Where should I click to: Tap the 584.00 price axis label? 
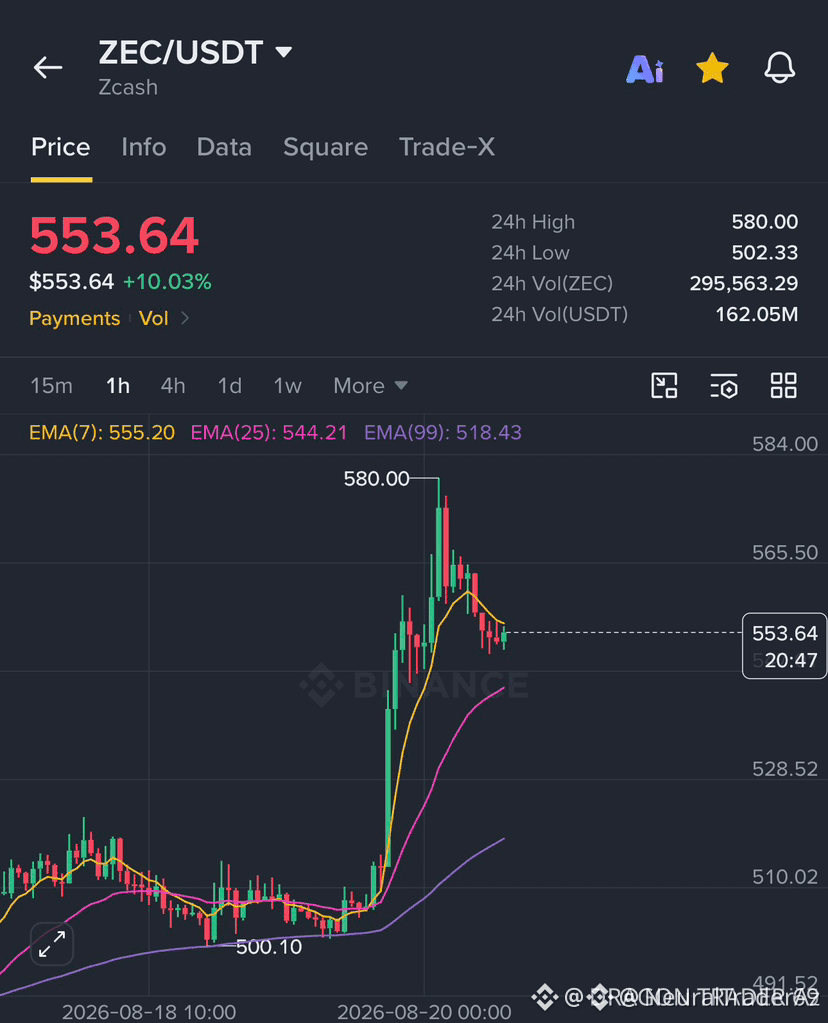[785, 444]
